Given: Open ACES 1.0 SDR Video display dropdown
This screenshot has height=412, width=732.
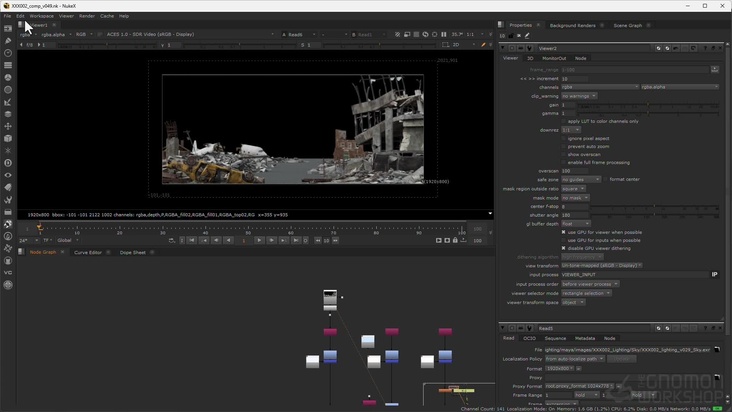Looking at the screenshot, I should [190, 35].
